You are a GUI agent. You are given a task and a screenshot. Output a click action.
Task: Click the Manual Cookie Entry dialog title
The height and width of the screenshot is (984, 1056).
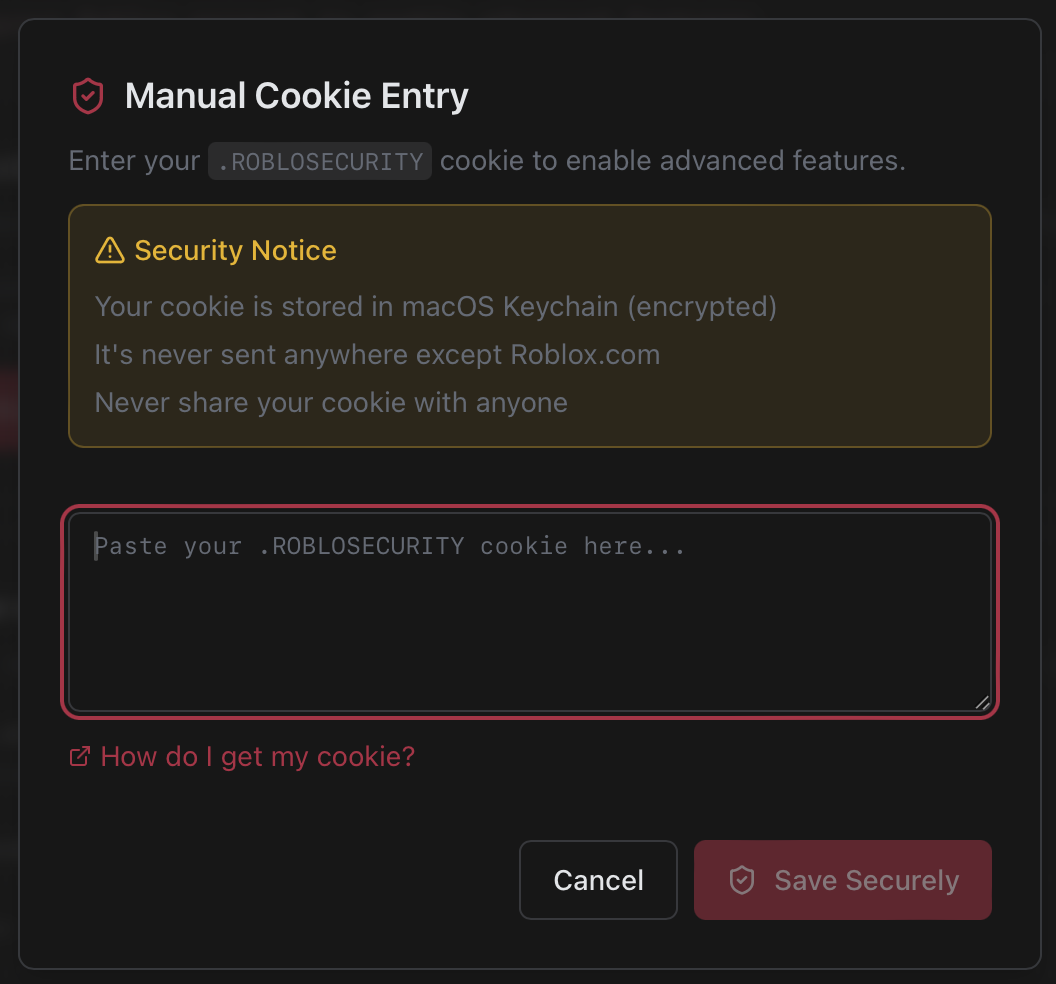(x=296, y=96)
